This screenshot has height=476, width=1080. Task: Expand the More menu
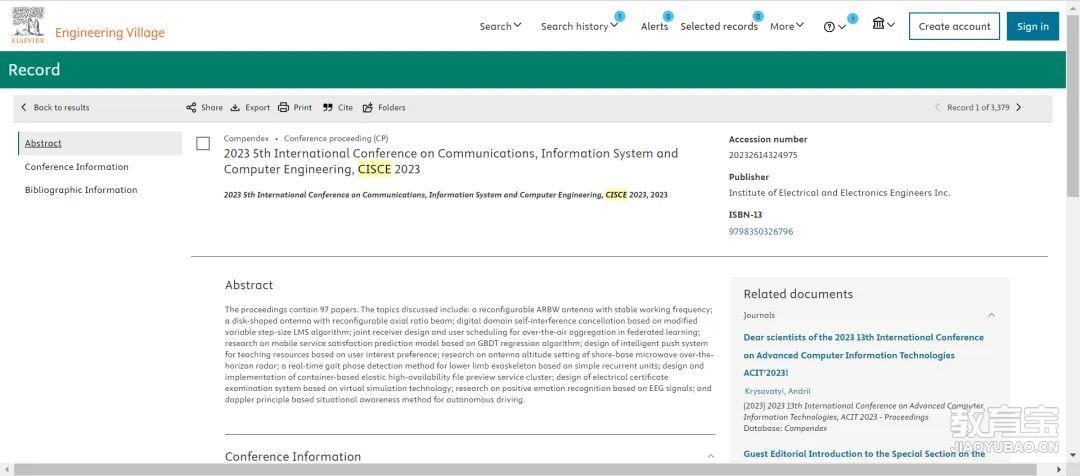click(x=787, y=26)
